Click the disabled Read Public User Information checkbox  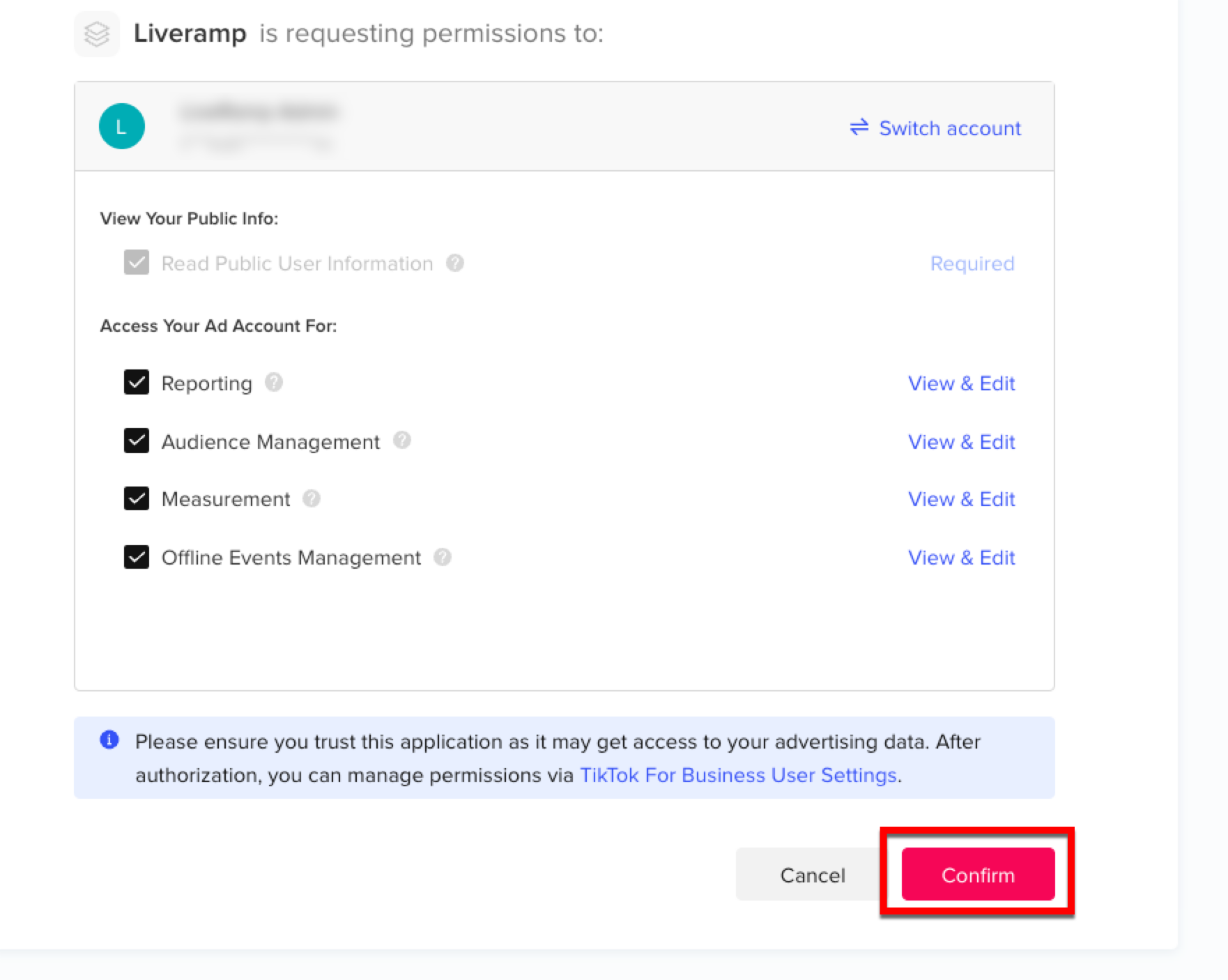137,263
